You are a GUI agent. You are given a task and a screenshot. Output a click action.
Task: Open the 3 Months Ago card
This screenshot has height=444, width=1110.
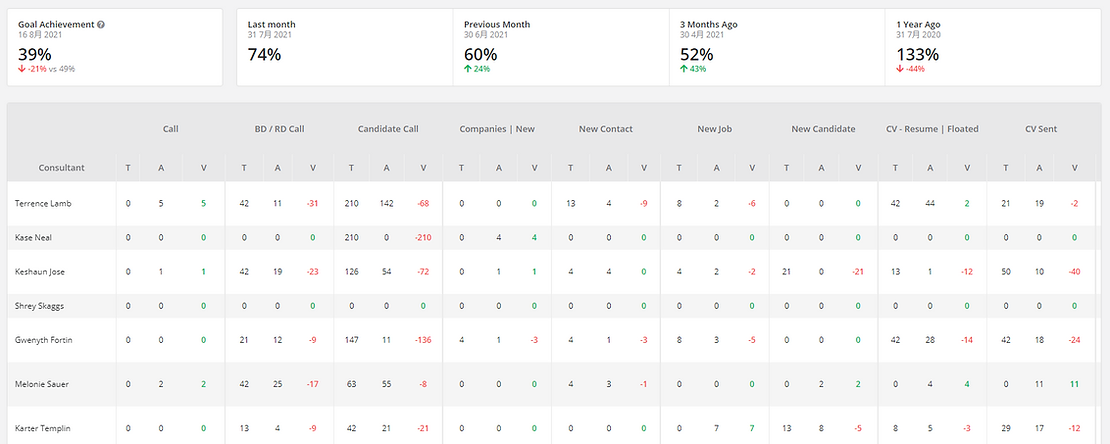click(x=776, y=47)
